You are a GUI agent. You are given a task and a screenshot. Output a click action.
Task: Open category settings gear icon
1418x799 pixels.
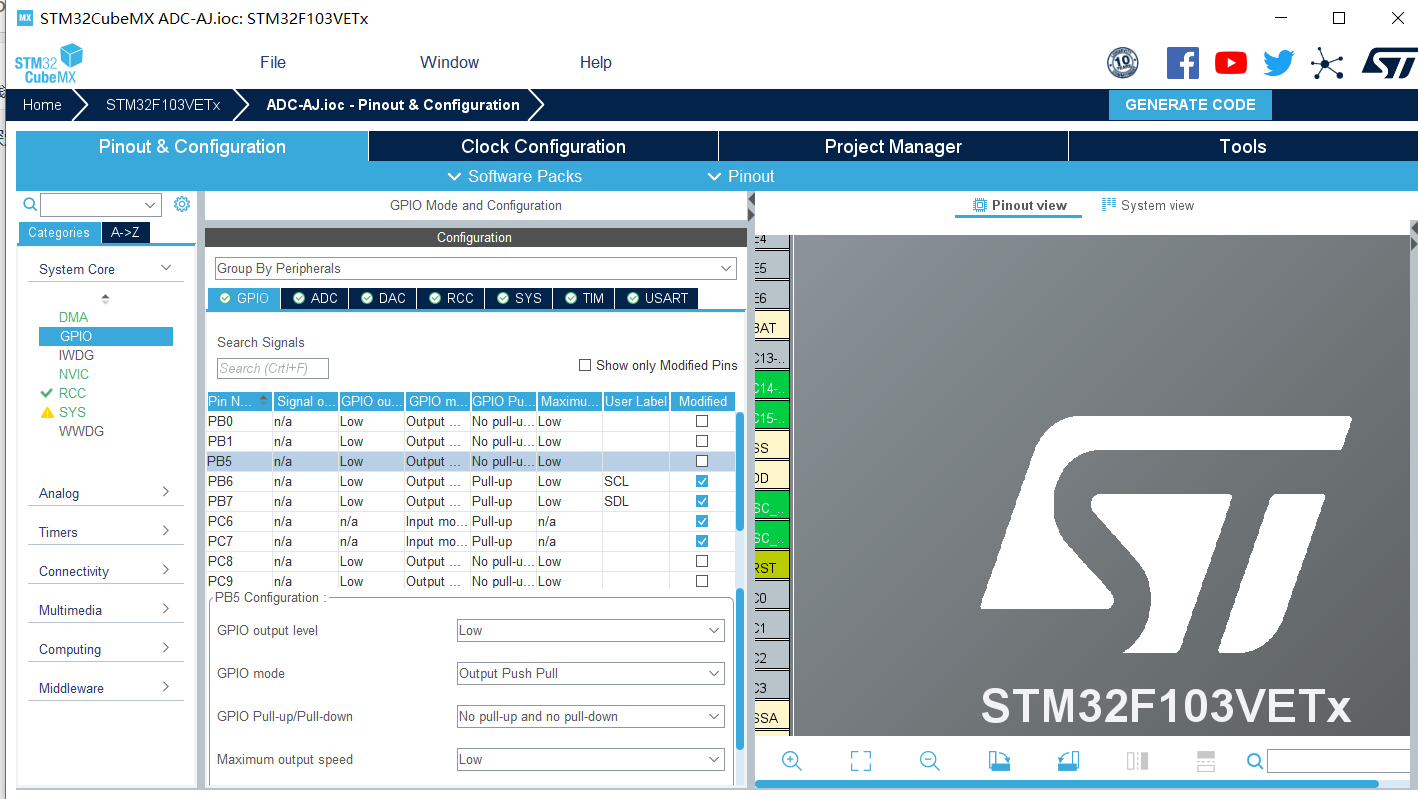coord(181,204)
